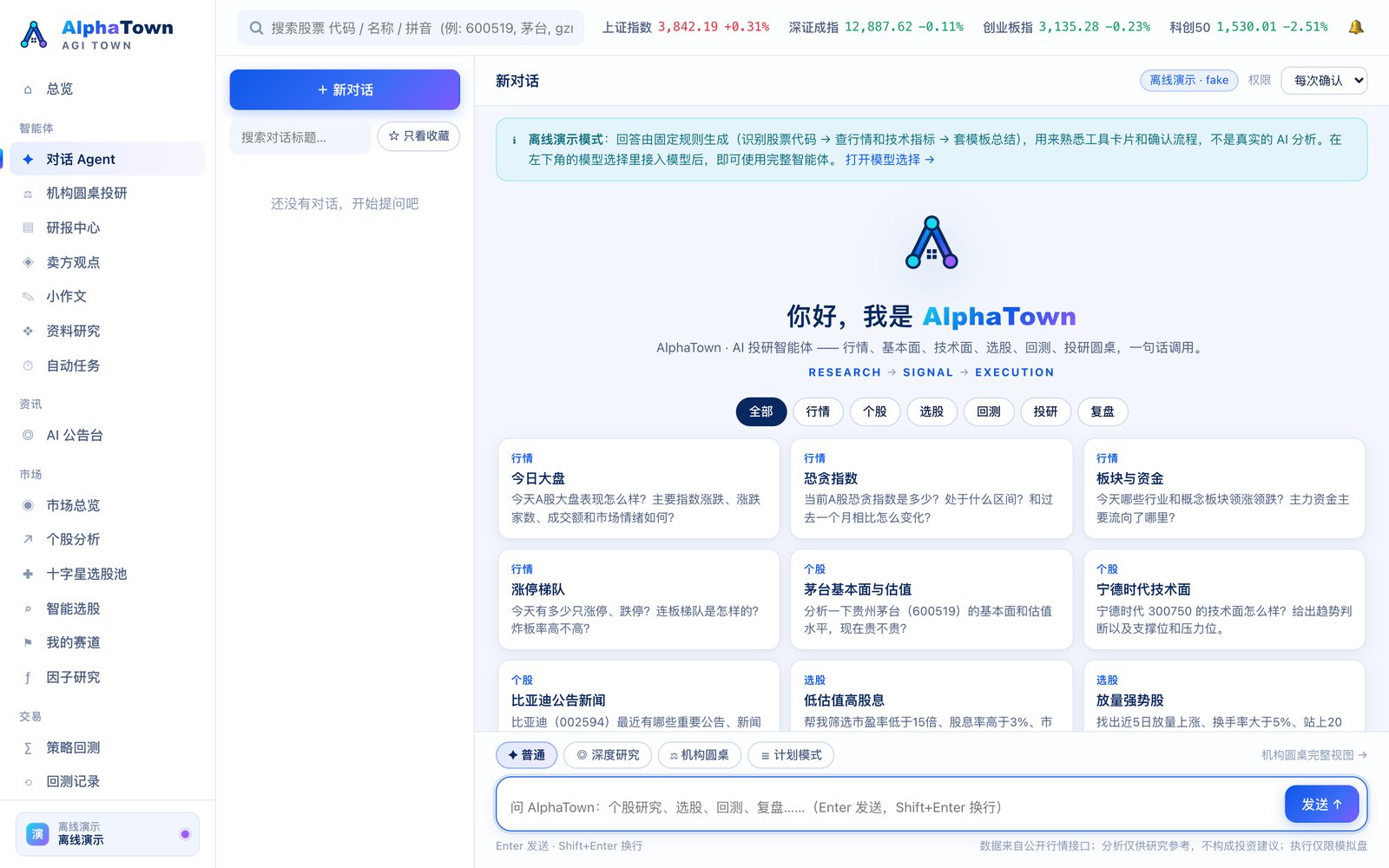Screen dimensions: 1389x868
Task: Start a 新对话 with the blue button
Action: pos(345,89)
